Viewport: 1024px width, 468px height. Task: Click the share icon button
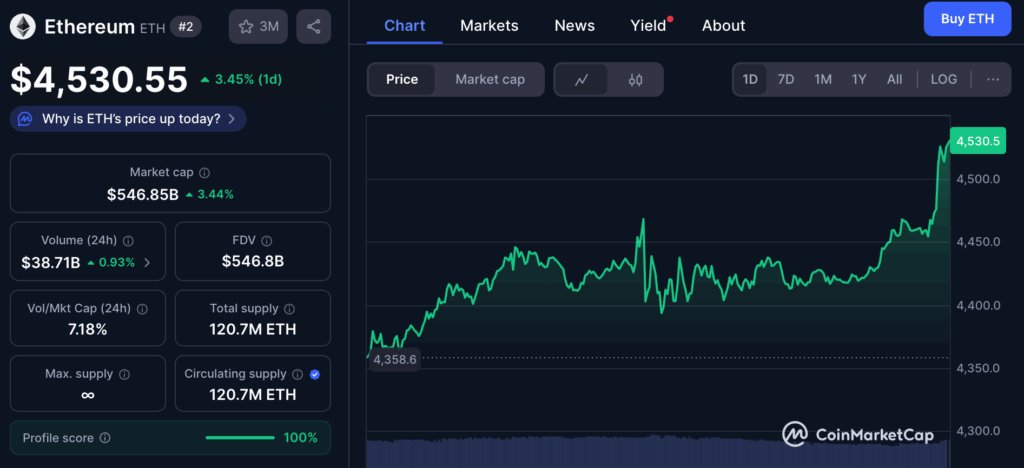314,27
